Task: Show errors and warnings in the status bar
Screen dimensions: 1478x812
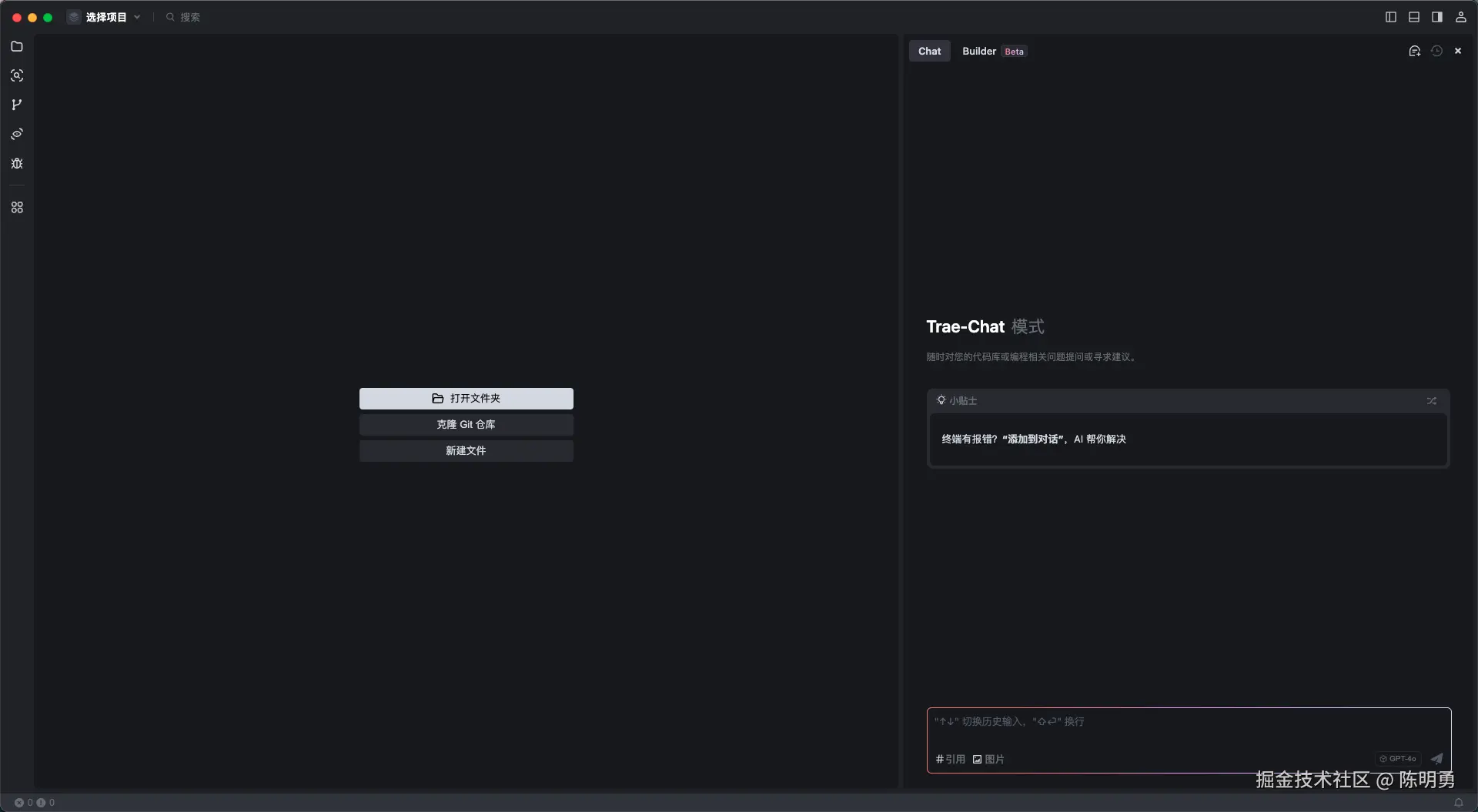Action: click(35, 803)
